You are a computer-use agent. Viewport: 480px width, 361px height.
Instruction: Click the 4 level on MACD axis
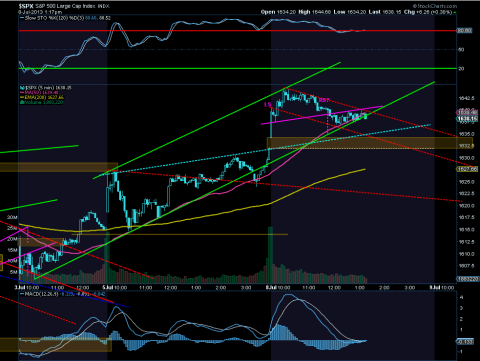click(461, 297)
